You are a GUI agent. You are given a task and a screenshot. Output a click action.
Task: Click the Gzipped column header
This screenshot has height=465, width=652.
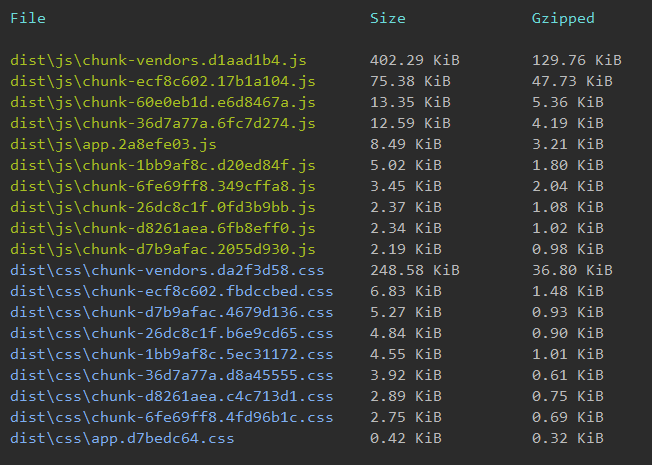[563, 18]
